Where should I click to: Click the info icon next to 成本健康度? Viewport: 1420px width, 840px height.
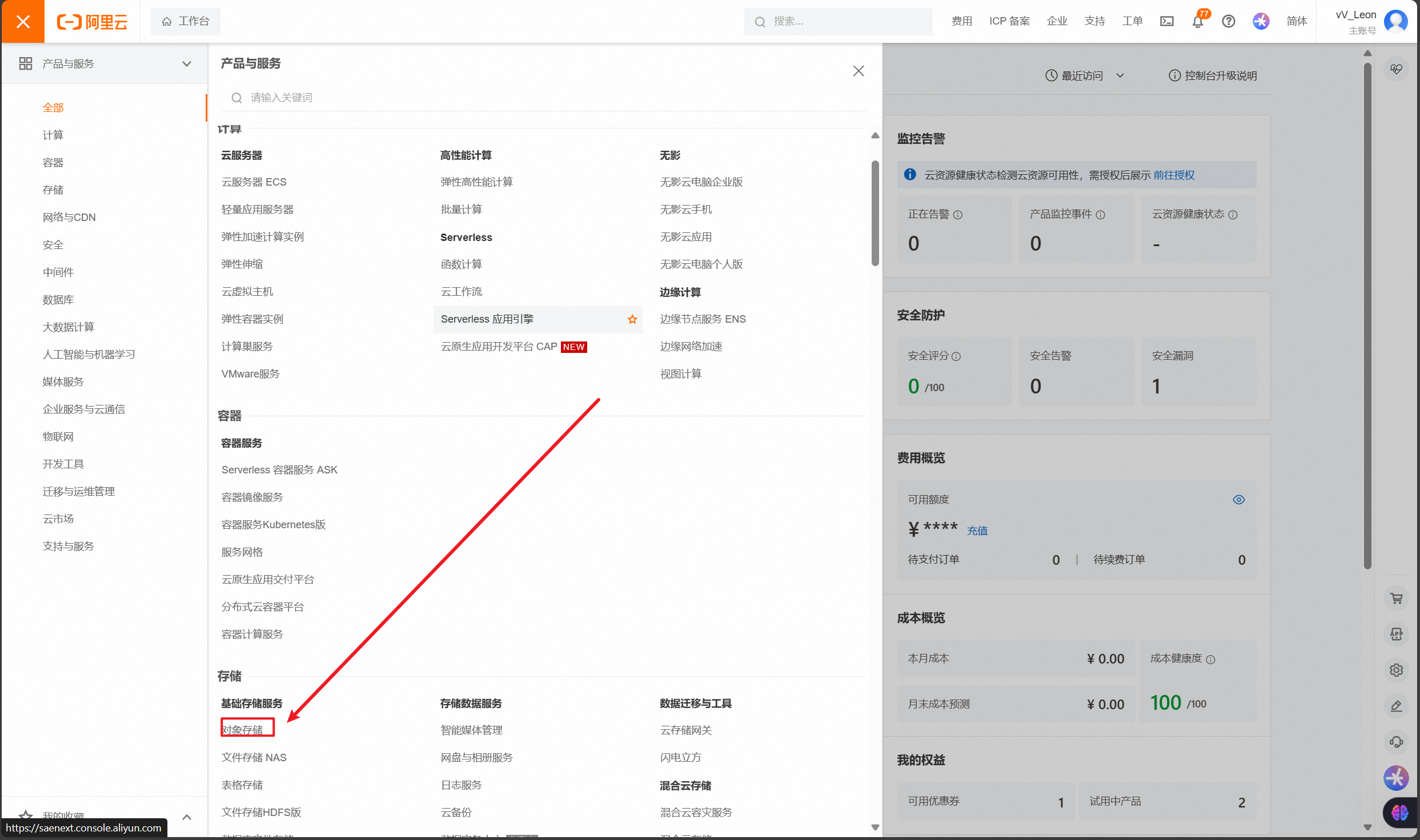click(x=1210, y=660)
